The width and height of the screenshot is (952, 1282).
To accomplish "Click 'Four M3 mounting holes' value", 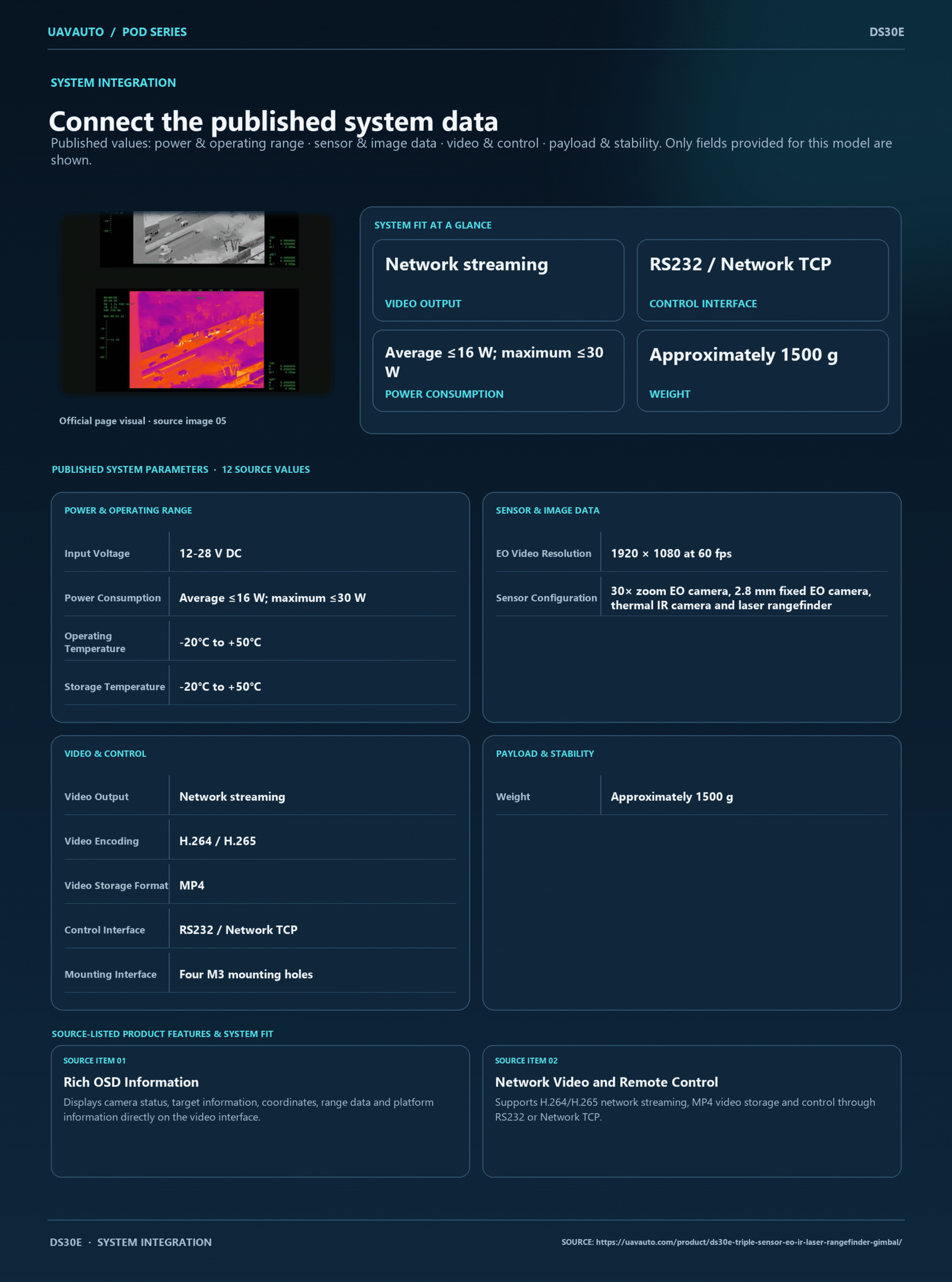I will point(246,974).
